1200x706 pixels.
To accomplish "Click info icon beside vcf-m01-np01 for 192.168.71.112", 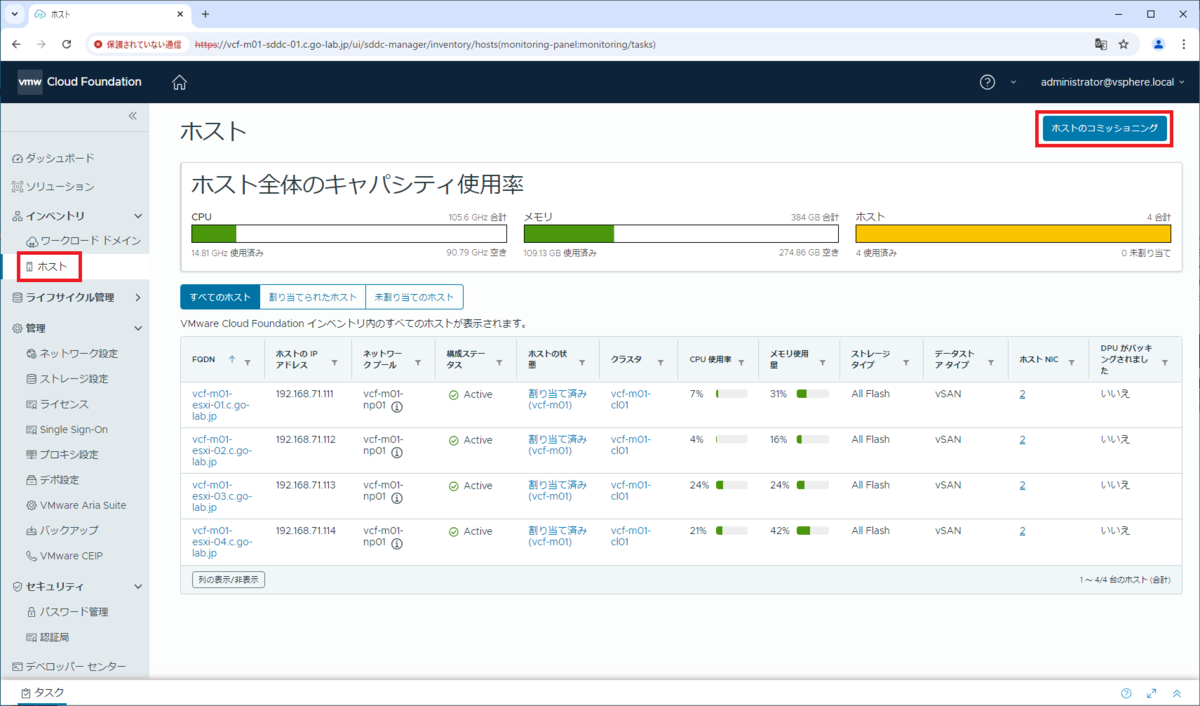I will click(397, 453).
